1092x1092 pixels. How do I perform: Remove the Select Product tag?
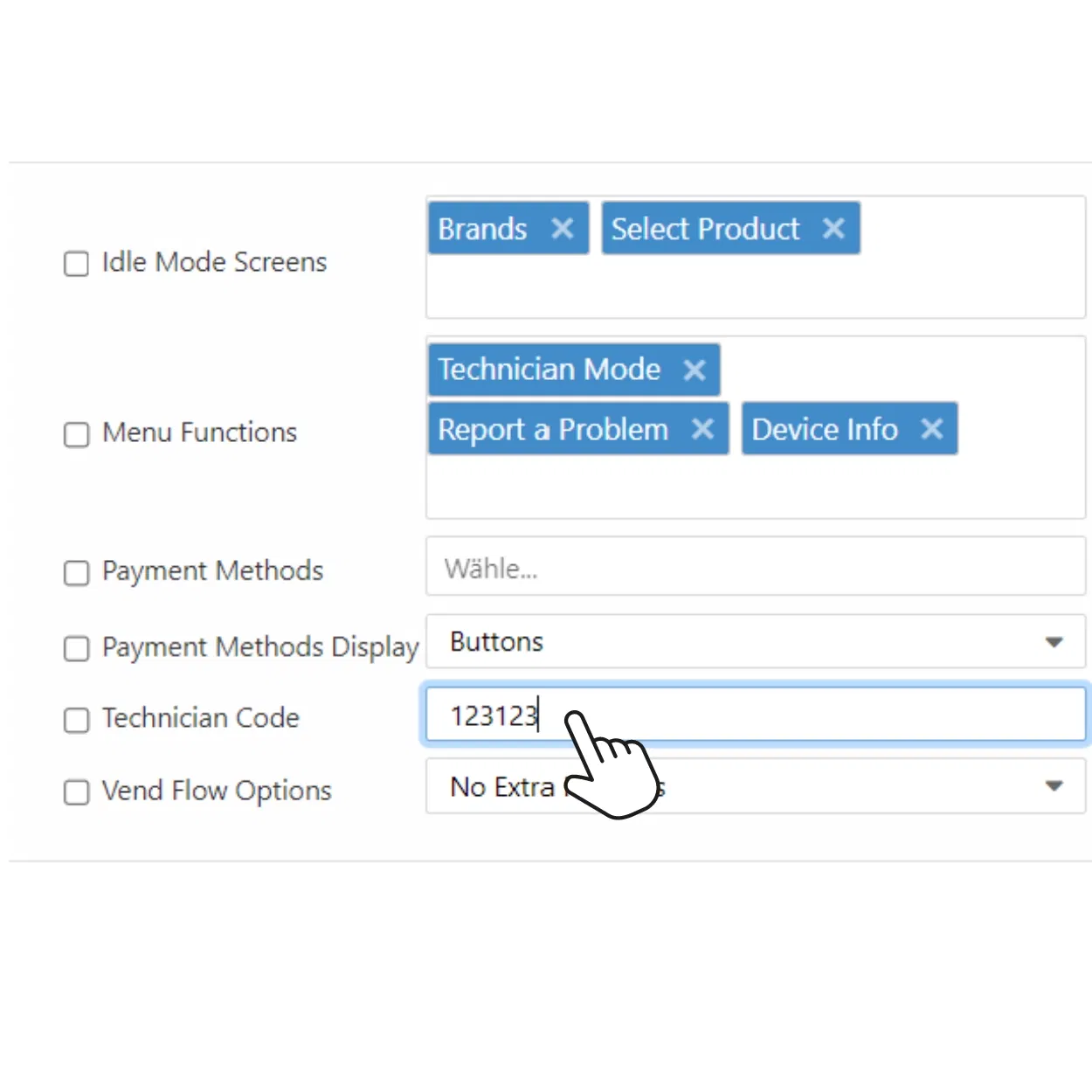click(x=833, y=229)
